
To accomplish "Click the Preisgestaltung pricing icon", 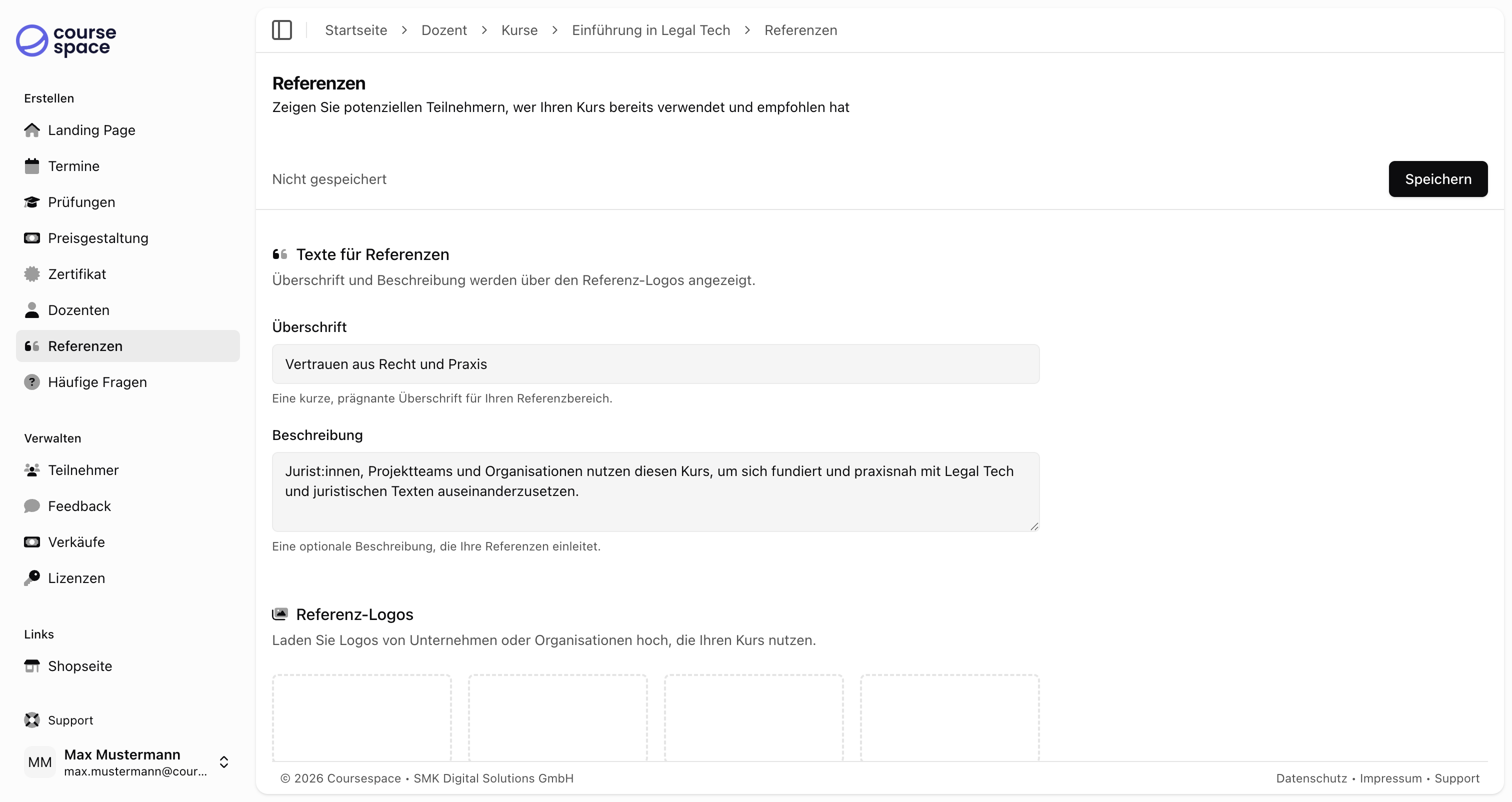I will click(31, 238).
